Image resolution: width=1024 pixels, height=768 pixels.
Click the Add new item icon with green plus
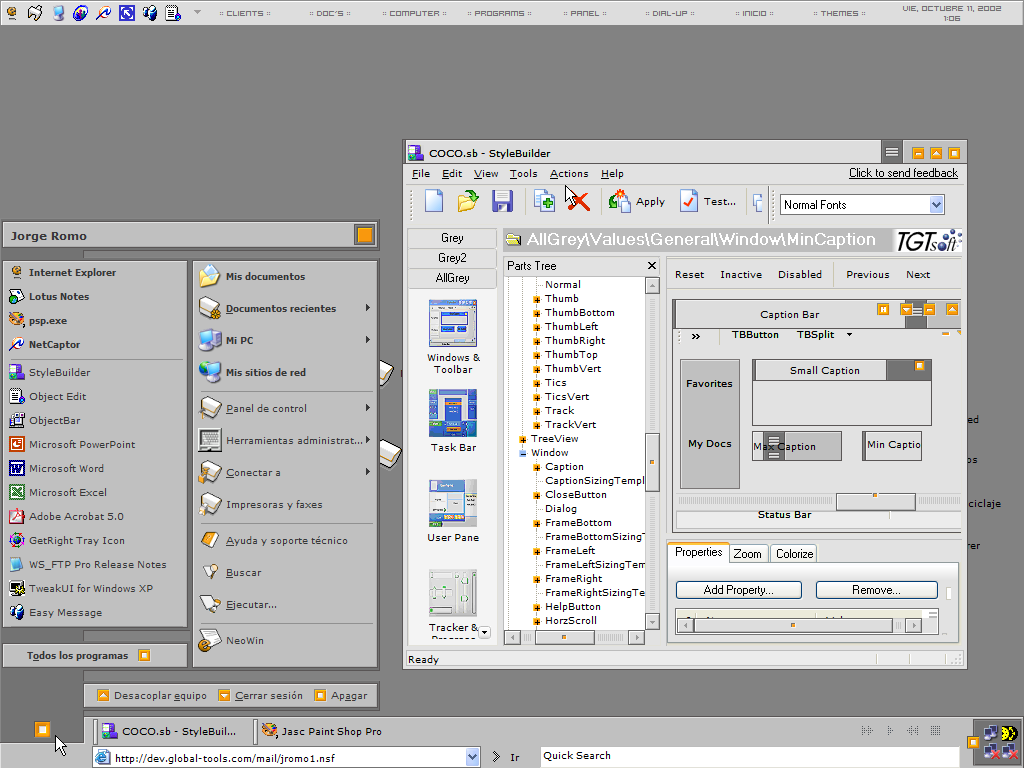tap(544, 201)
